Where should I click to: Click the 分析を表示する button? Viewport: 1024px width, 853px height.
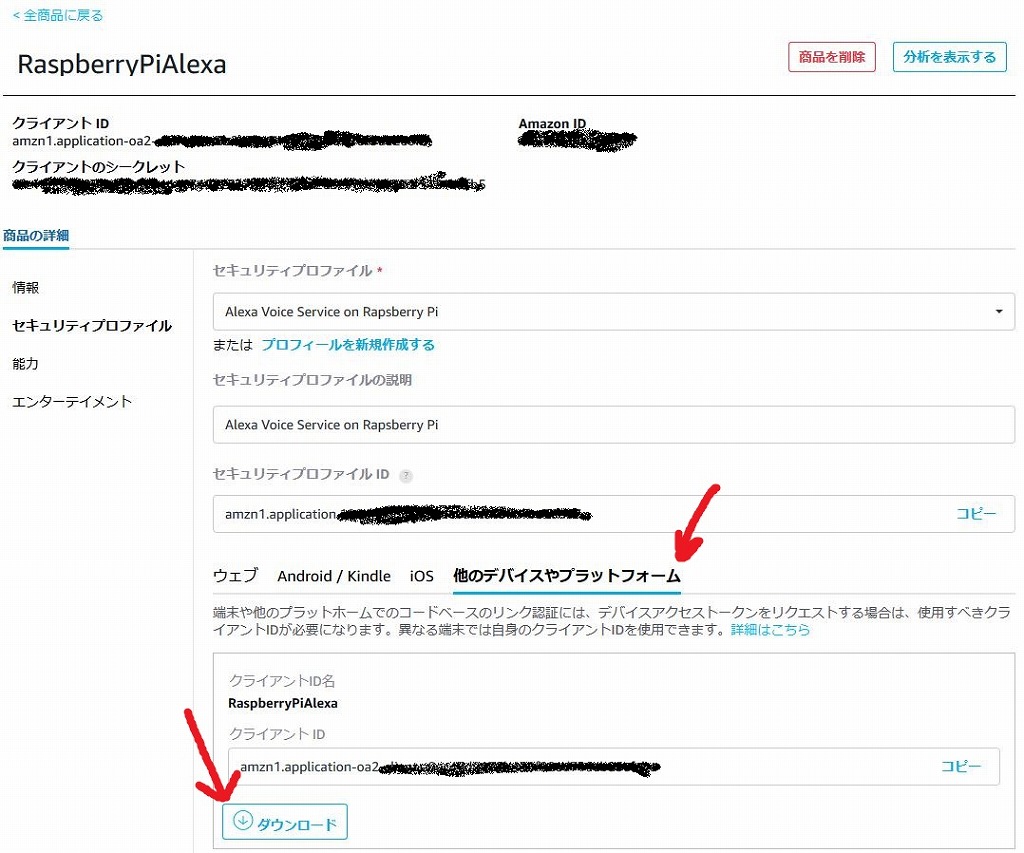(x=950, y=57)
